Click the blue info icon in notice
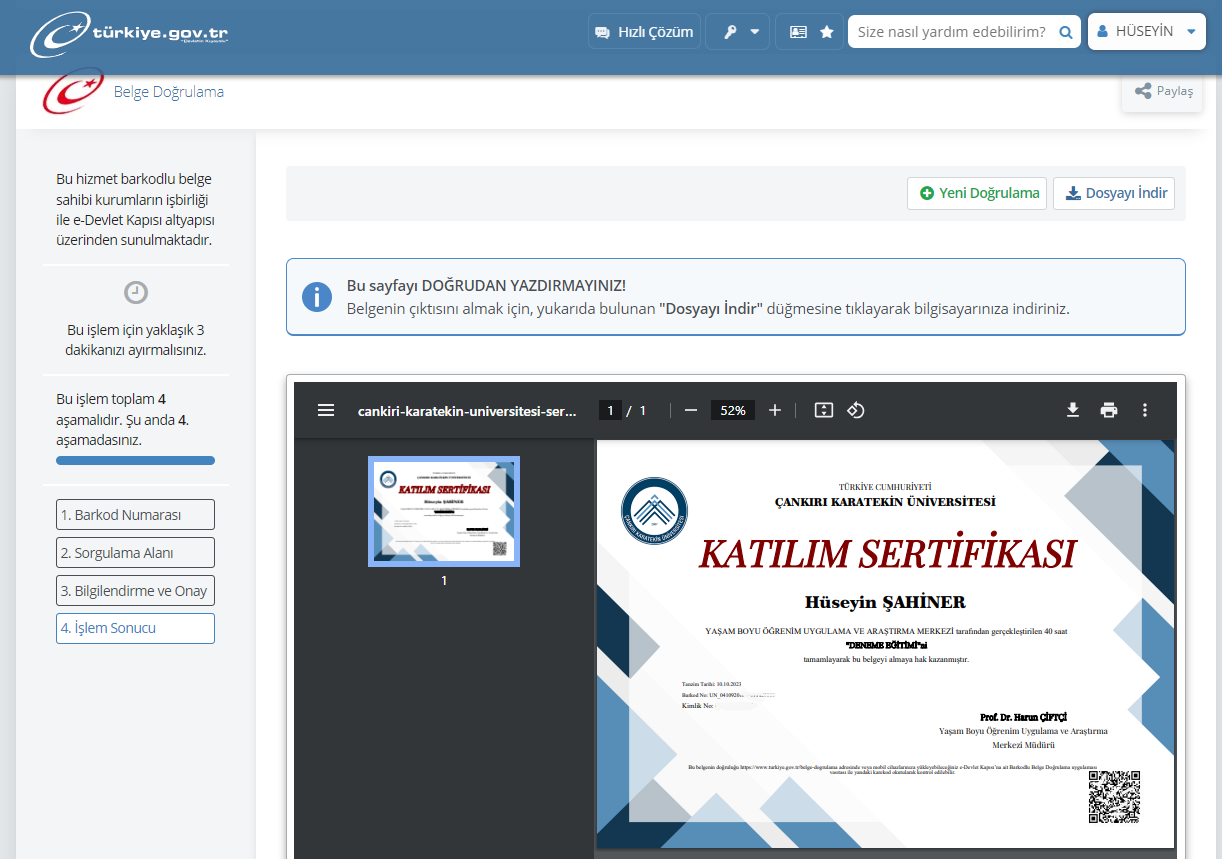Image resolution: width=1222 pixels, height=859 pixels. (x=317, y=297)
